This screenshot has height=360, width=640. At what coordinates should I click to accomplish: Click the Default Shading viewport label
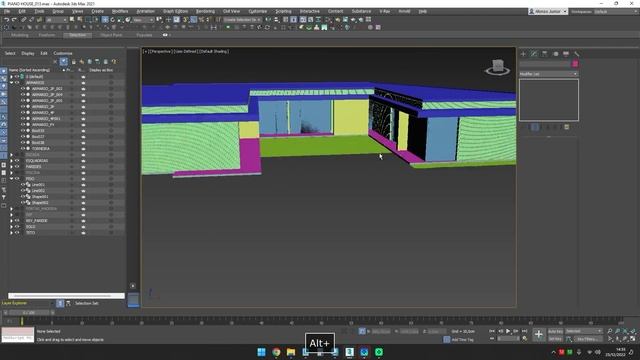pyautogui.click(x=214, y=51)
